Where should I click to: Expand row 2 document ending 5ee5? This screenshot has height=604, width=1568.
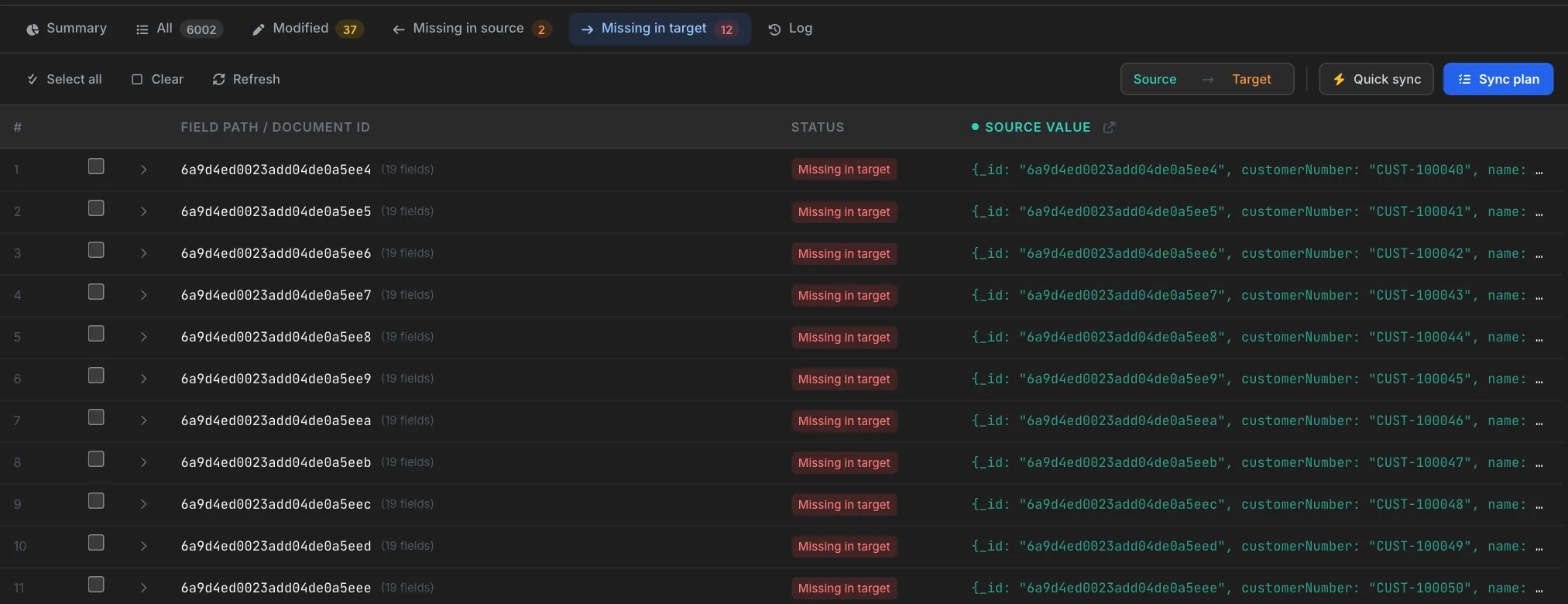(x=143, y=211)
